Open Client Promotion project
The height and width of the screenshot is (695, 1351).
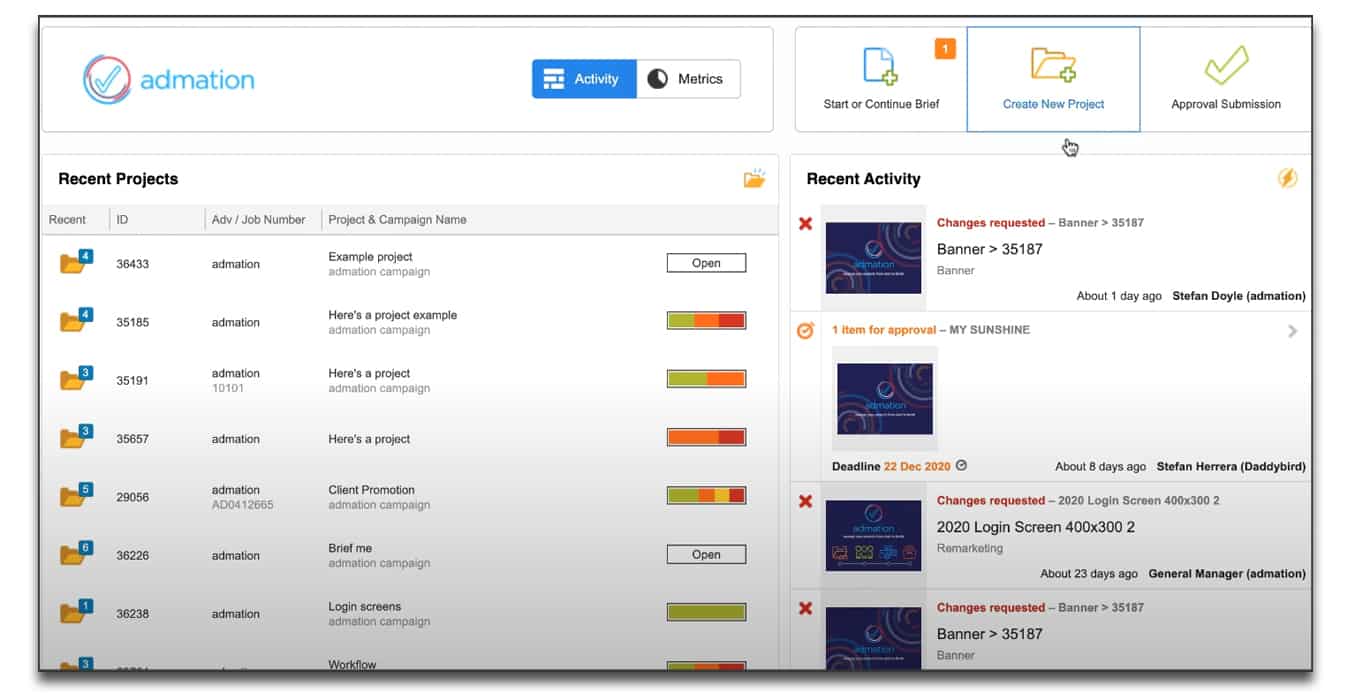(x=371, y=490)
